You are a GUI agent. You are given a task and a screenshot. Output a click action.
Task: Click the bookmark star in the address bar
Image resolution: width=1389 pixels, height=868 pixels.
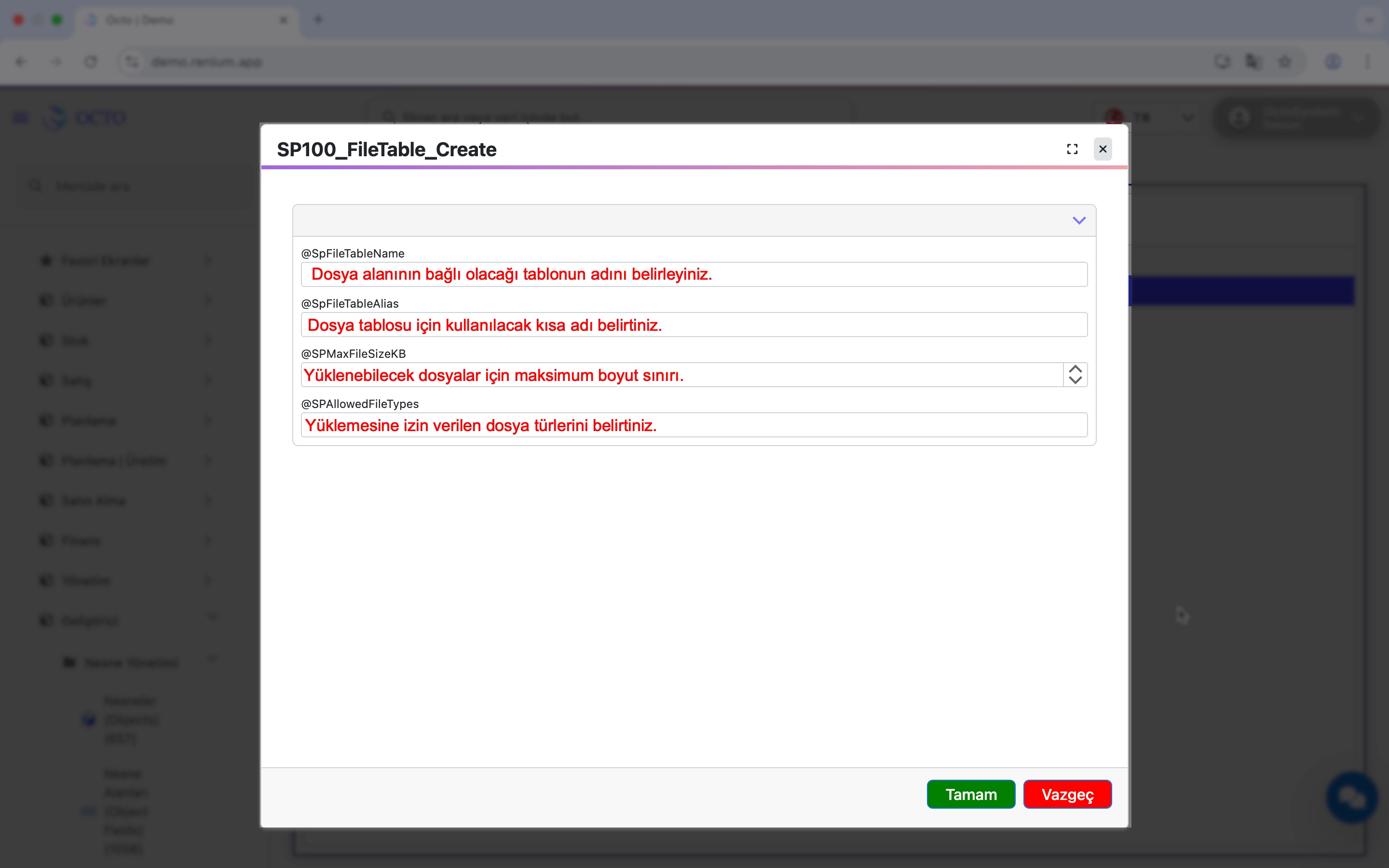(1284, 61)
